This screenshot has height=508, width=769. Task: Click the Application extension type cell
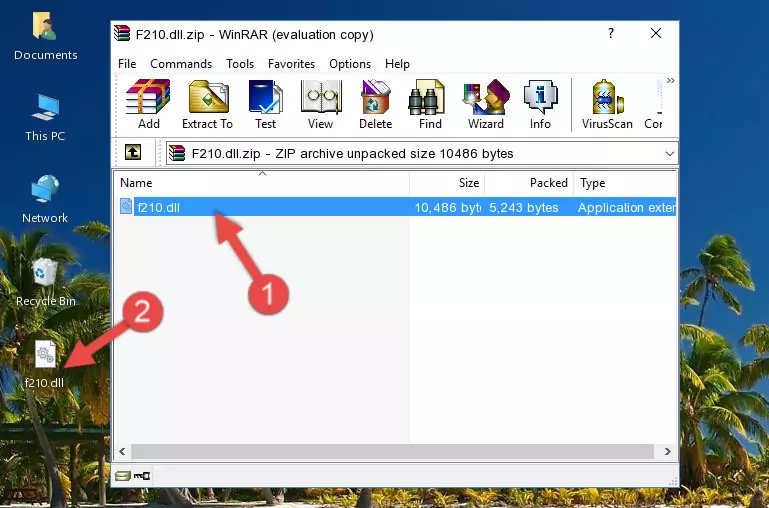(x=626, y=207)
